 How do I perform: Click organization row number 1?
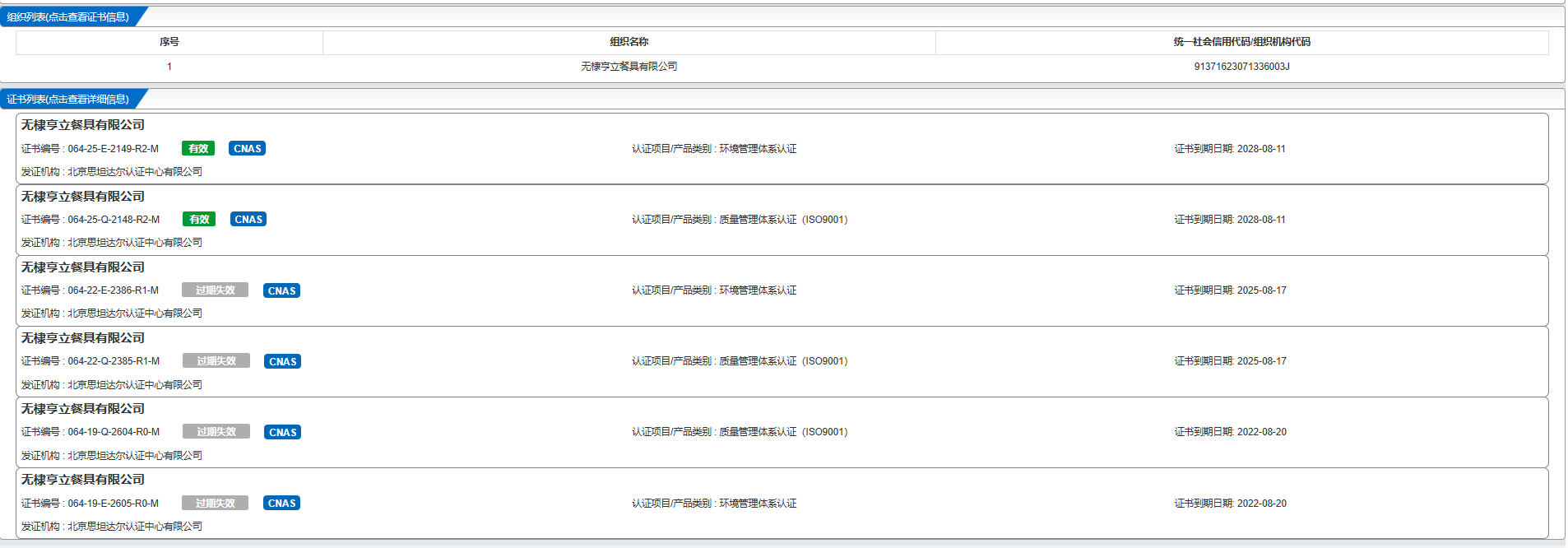click(x=169, y=67)
